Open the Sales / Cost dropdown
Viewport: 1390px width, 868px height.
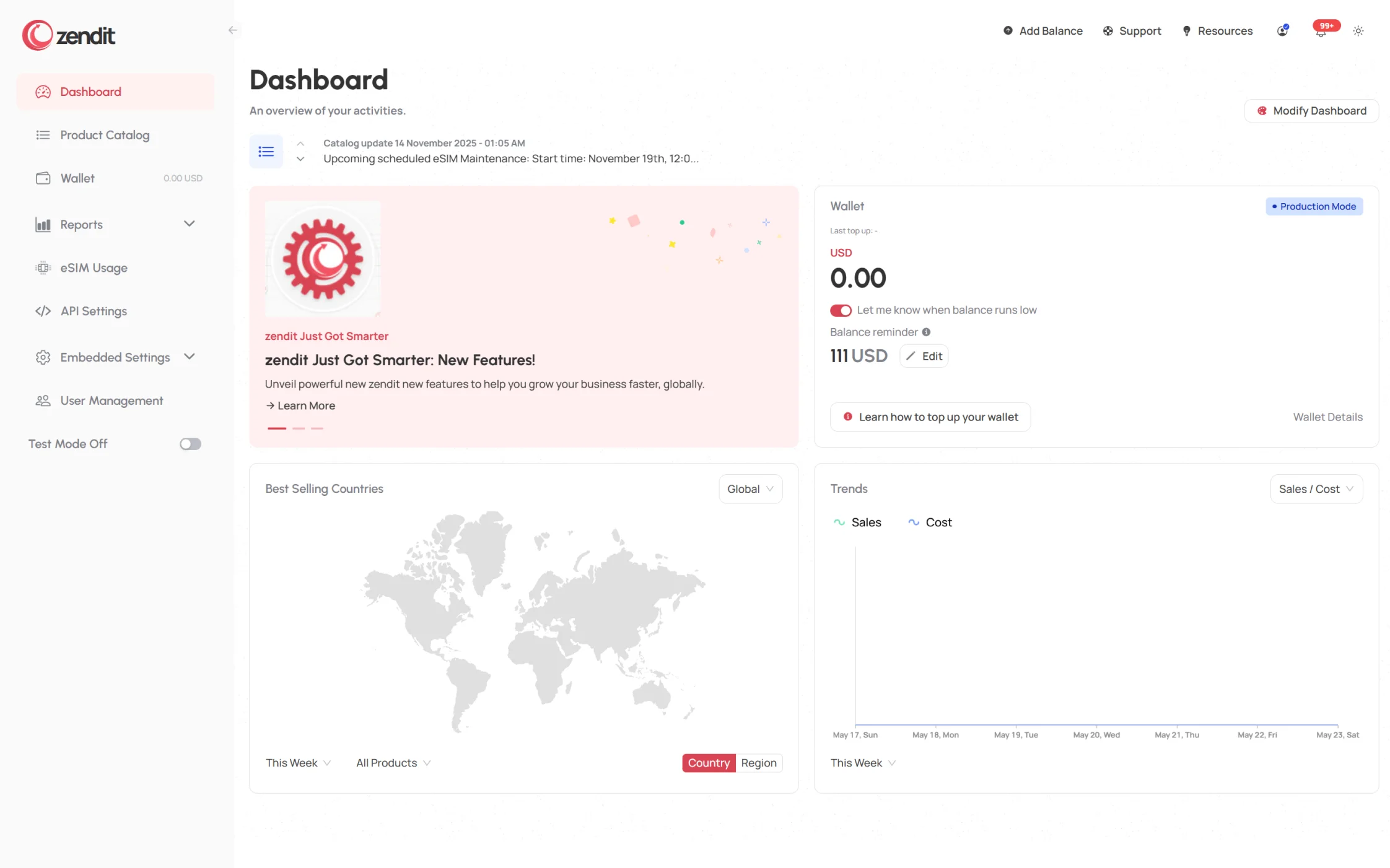(x=1316, y=489)
